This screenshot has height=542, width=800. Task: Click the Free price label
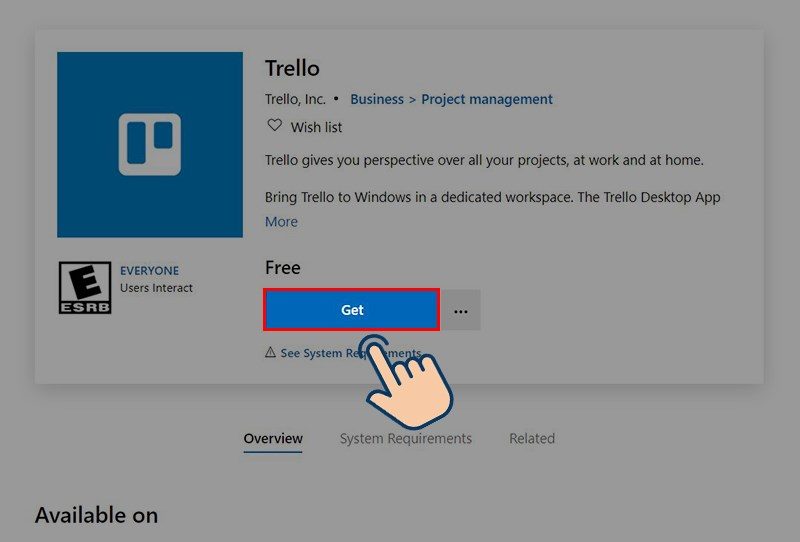click(x=282, y=268)
